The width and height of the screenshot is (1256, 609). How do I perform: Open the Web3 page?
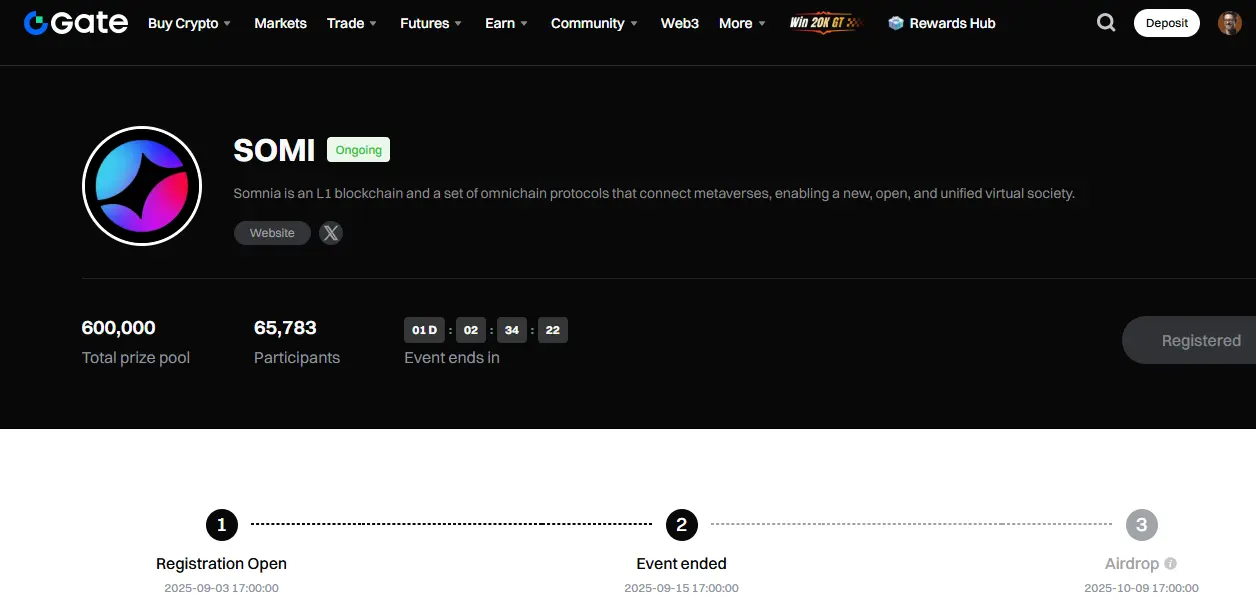point(680,23)
